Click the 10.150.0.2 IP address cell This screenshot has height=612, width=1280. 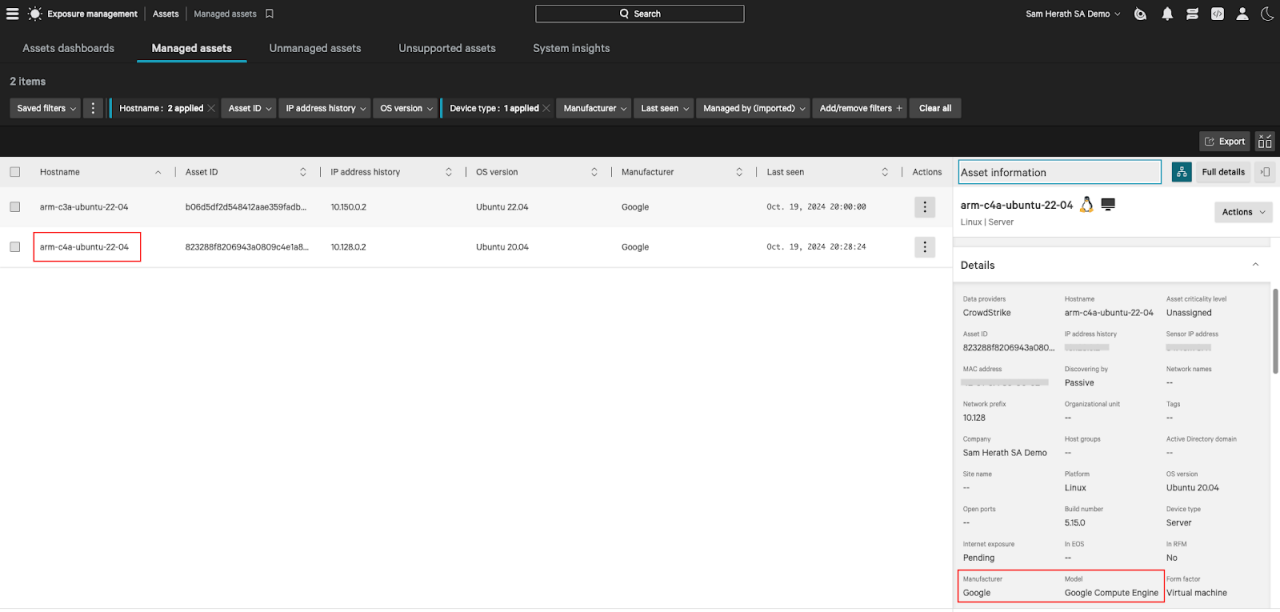tap(348, 207)
